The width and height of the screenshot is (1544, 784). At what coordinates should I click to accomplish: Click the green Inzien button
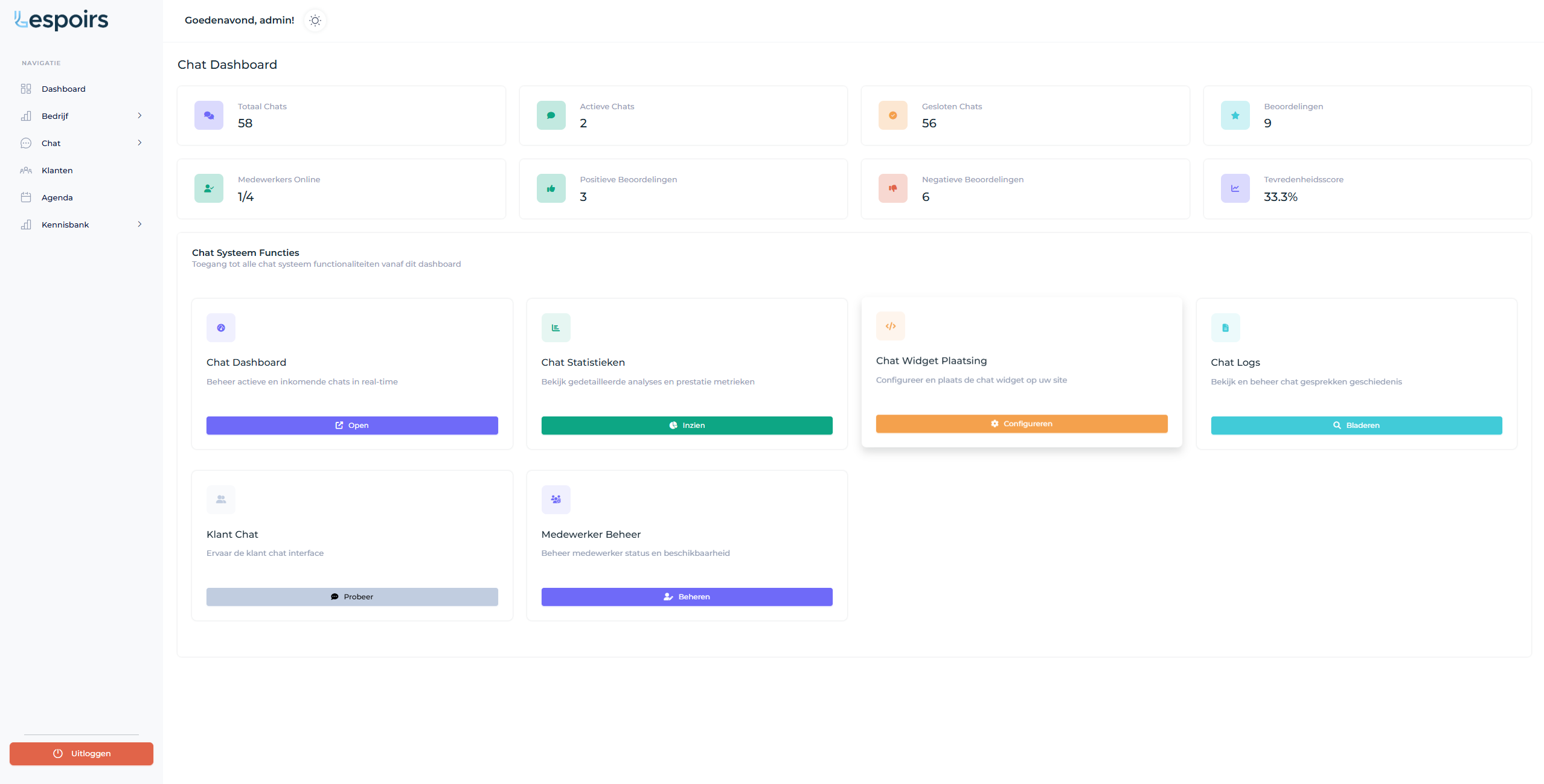click(687, 425)
